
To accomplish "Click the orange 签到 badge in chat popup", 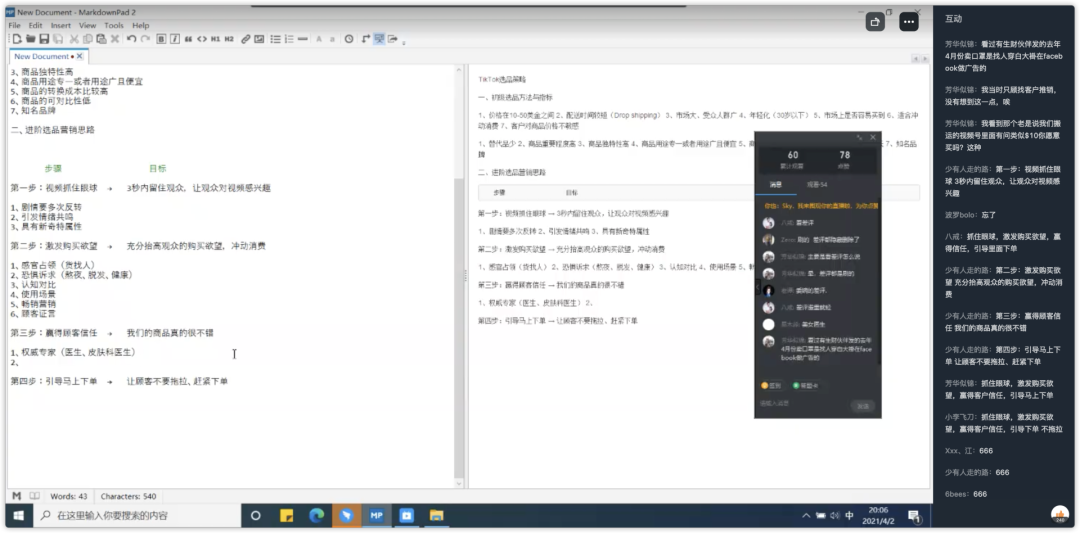I will coord(771,386).
